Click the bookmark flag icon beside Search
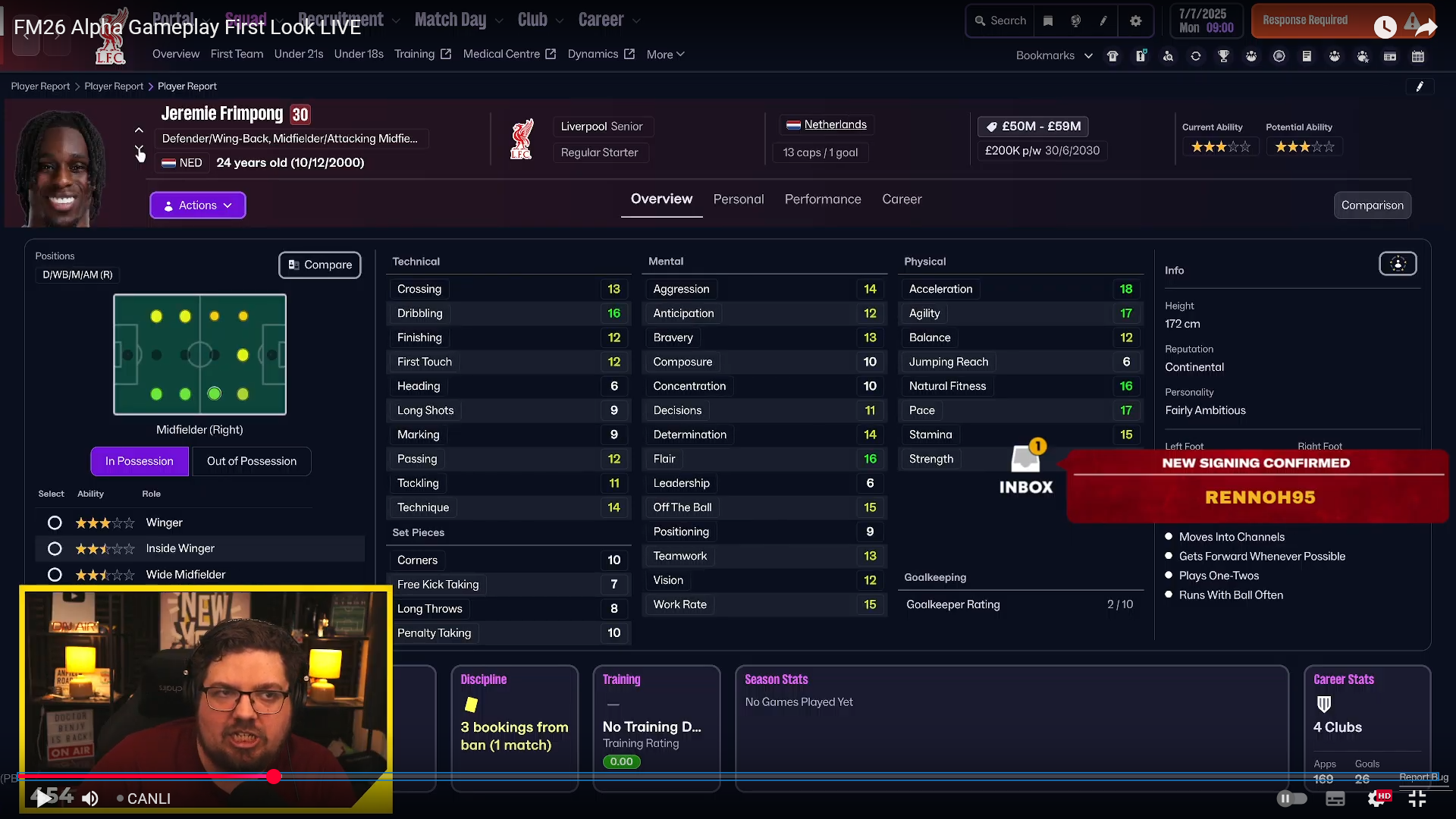This screenshot has width=1456, height=819. [1048, 21]
